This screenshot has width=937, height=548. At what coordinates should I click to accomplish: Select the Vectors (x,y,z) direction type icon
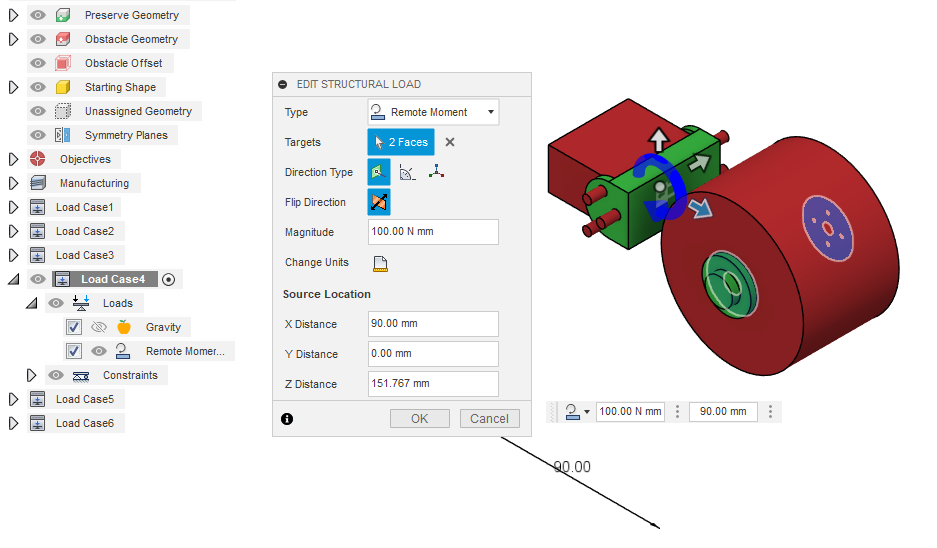436,172
